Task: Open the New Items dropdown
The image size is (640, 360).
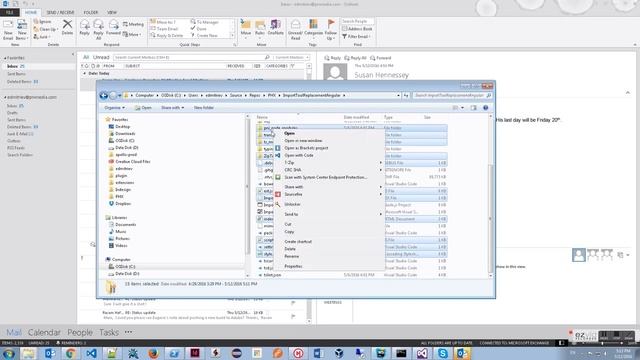Action: click(x=22, y=30)
